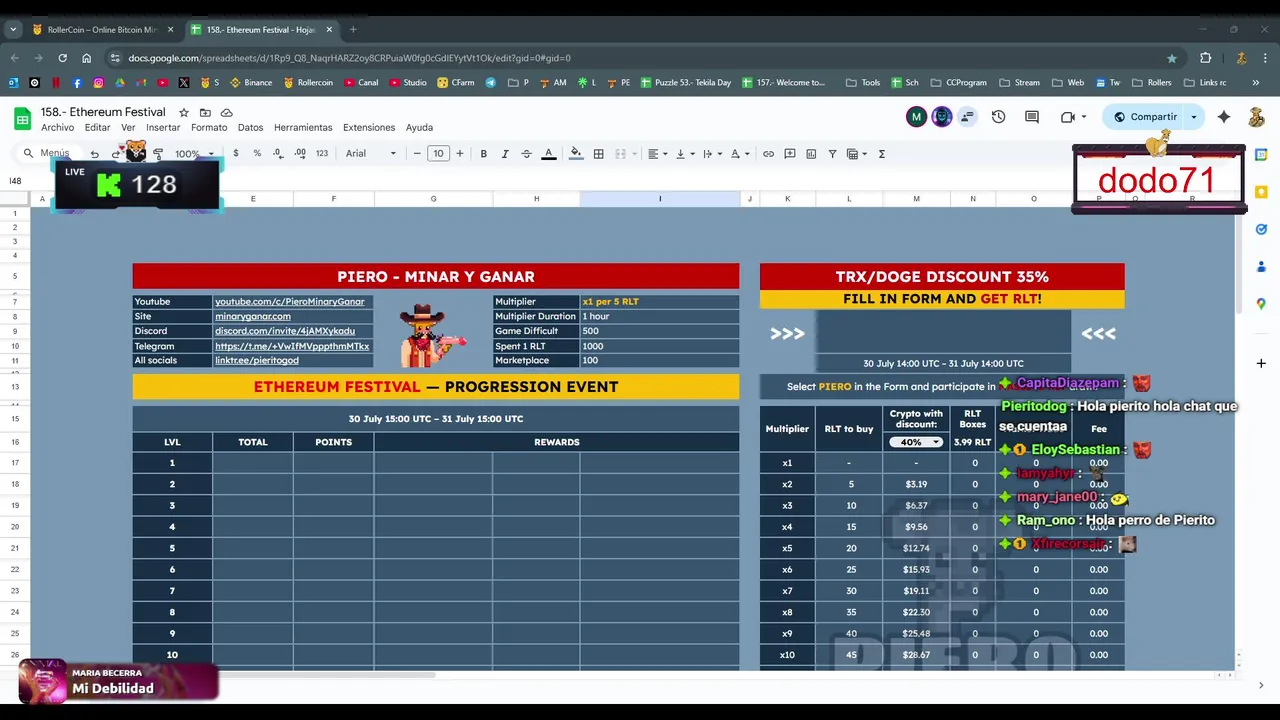Viewport: 1280px width, 720px height.
Task: Open the Editar menu
Action: click(x=97, y=128)
